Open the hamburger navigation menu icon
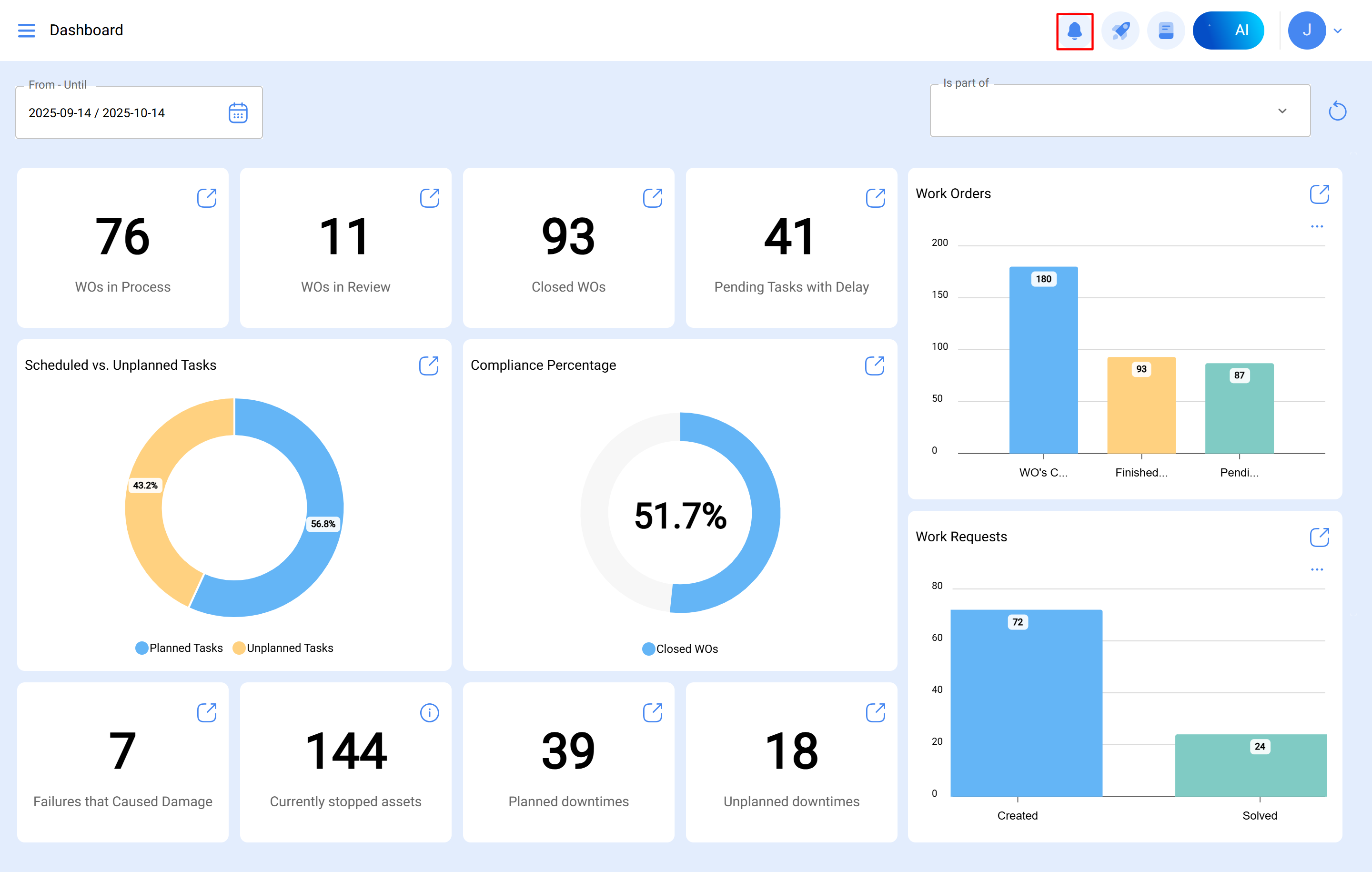The height and width of the screenshot is (872, 1372). point(26,30)
